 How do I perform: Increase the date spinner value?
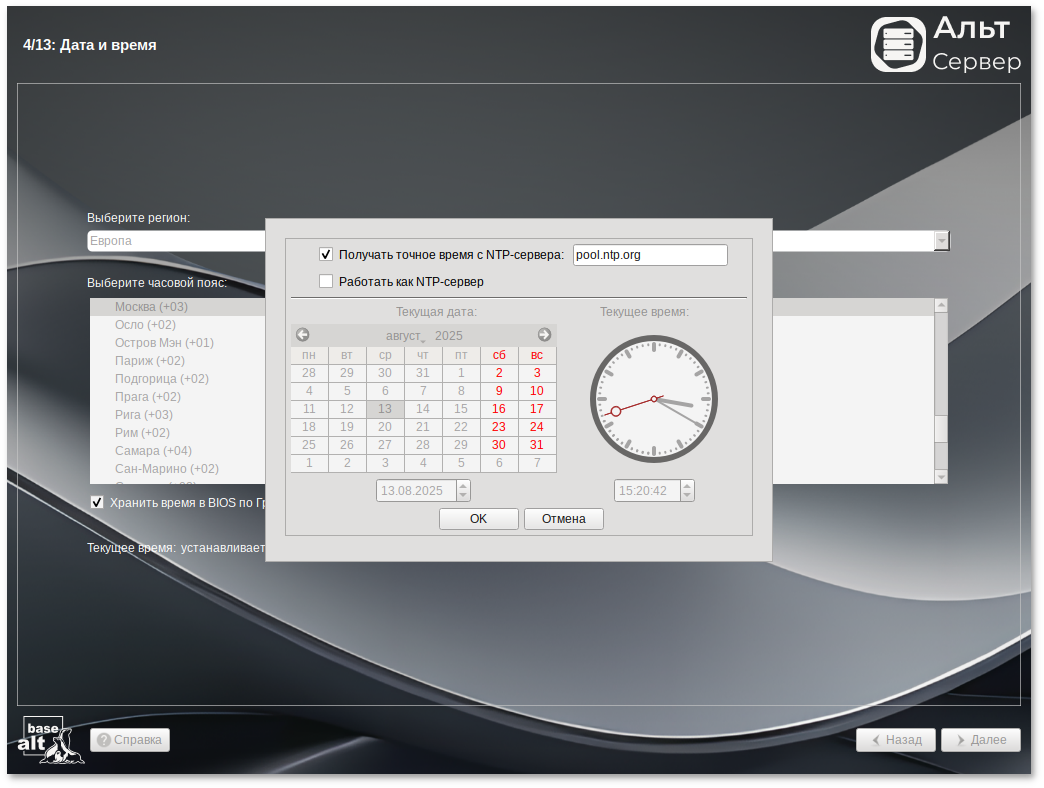pyautogui.click(x=463, y=486)
